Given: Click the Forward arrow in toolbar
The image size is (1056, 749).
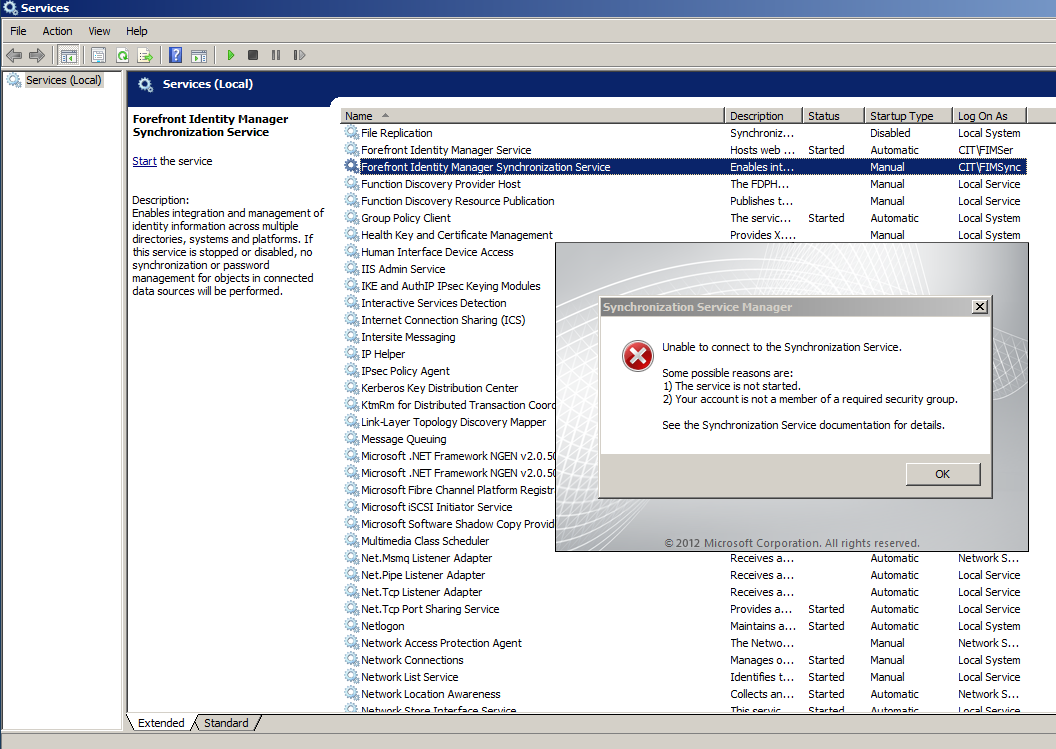Looking at the screenshot, I should 37,56.
